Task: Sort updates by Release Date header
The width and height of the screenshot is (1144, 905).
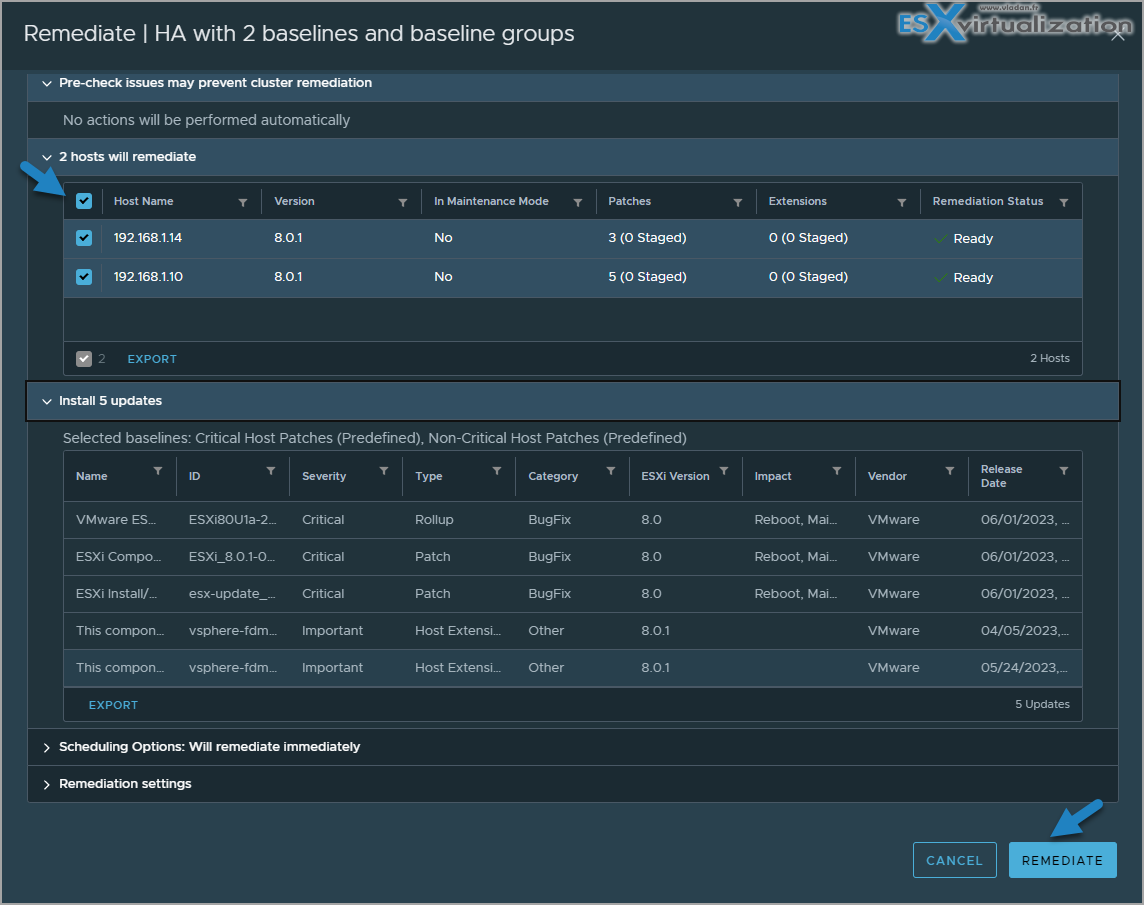Action: click(1001, 476)
